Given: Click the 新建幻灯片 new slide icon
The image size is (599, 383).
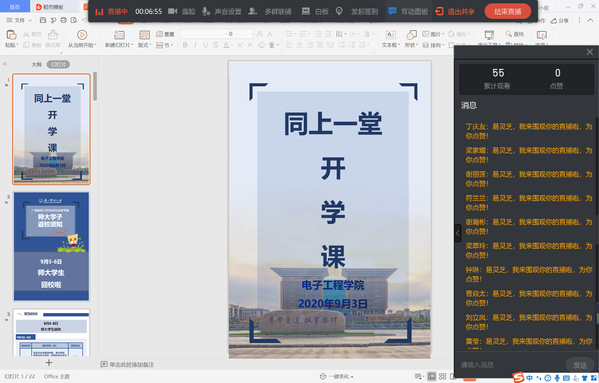Looking at the screenshot, I should point(119,35).
